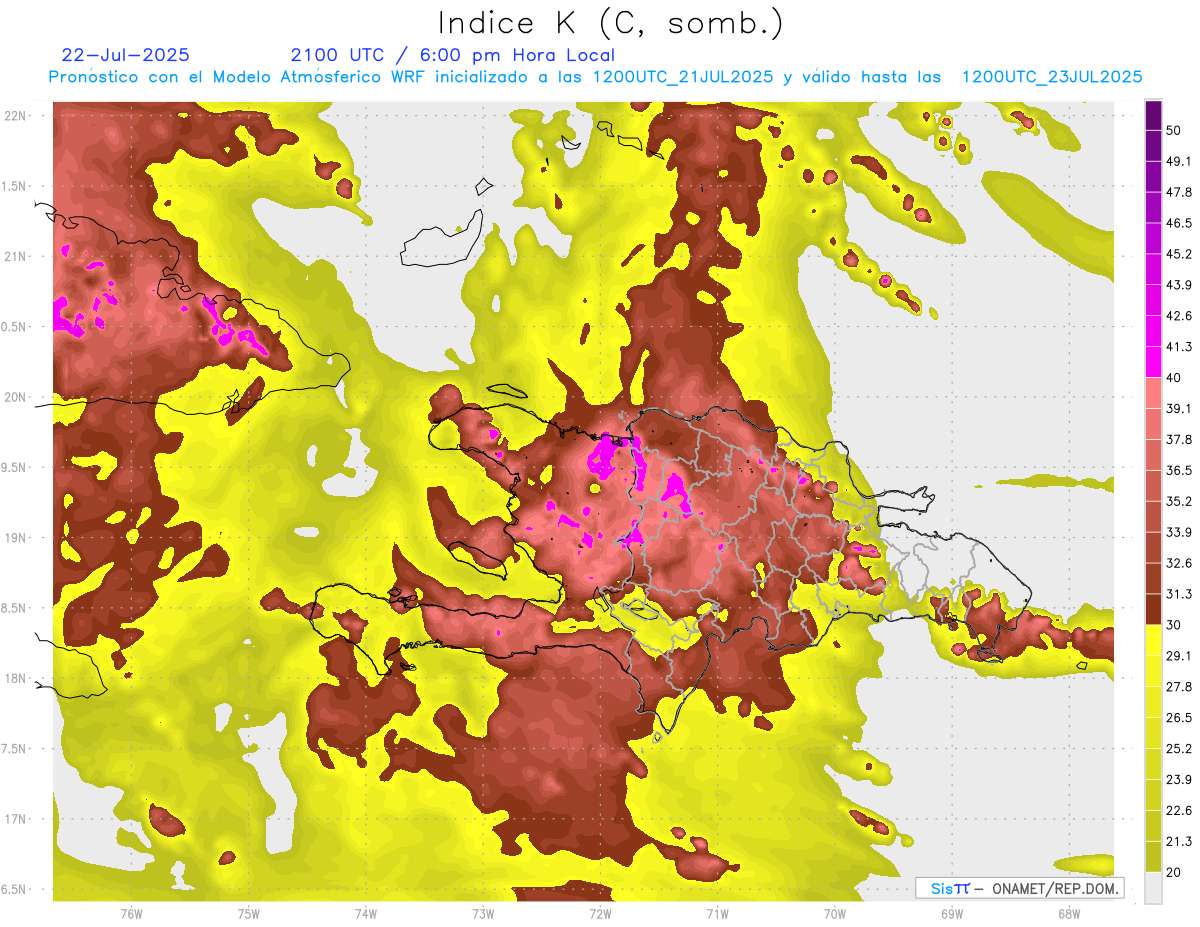Click the legend value "43.9"
The image size is (1200, 927).
[1179, 286]
